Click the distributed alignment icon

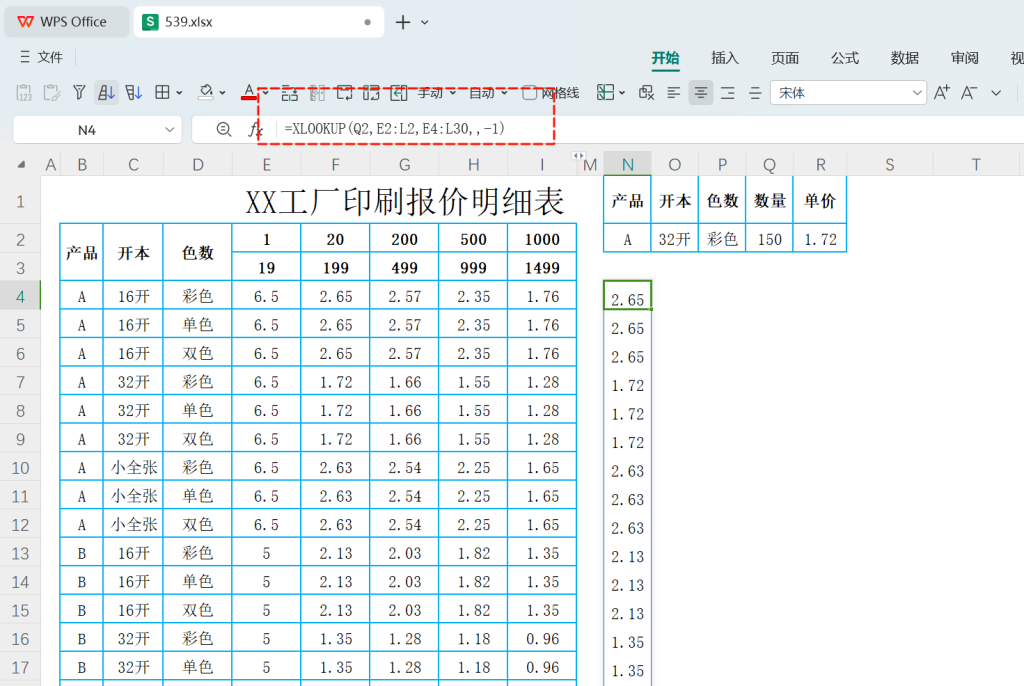pos(755,93)
